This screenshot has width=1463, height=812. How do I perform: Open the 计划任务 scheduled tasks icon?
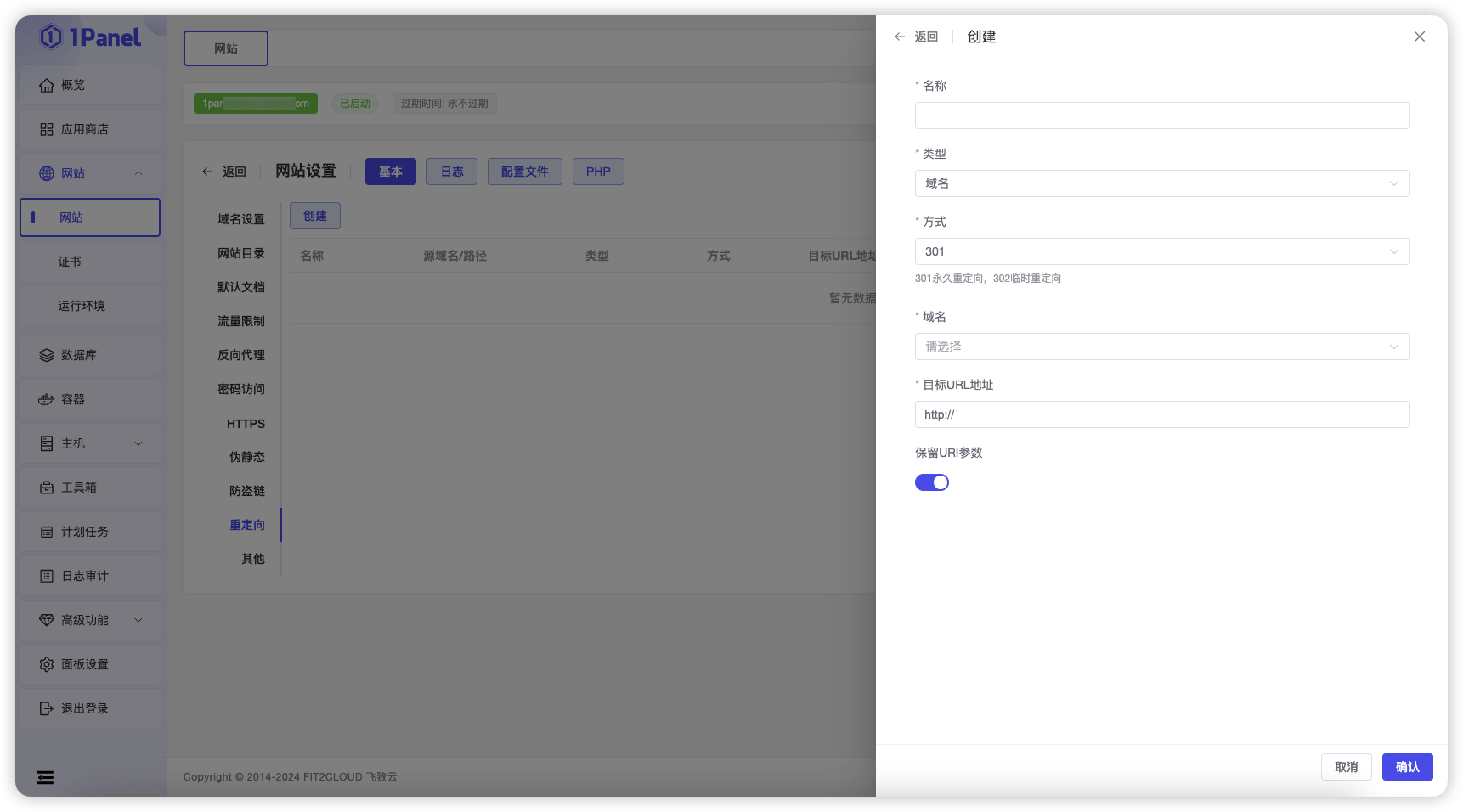[x=47, y=531]
